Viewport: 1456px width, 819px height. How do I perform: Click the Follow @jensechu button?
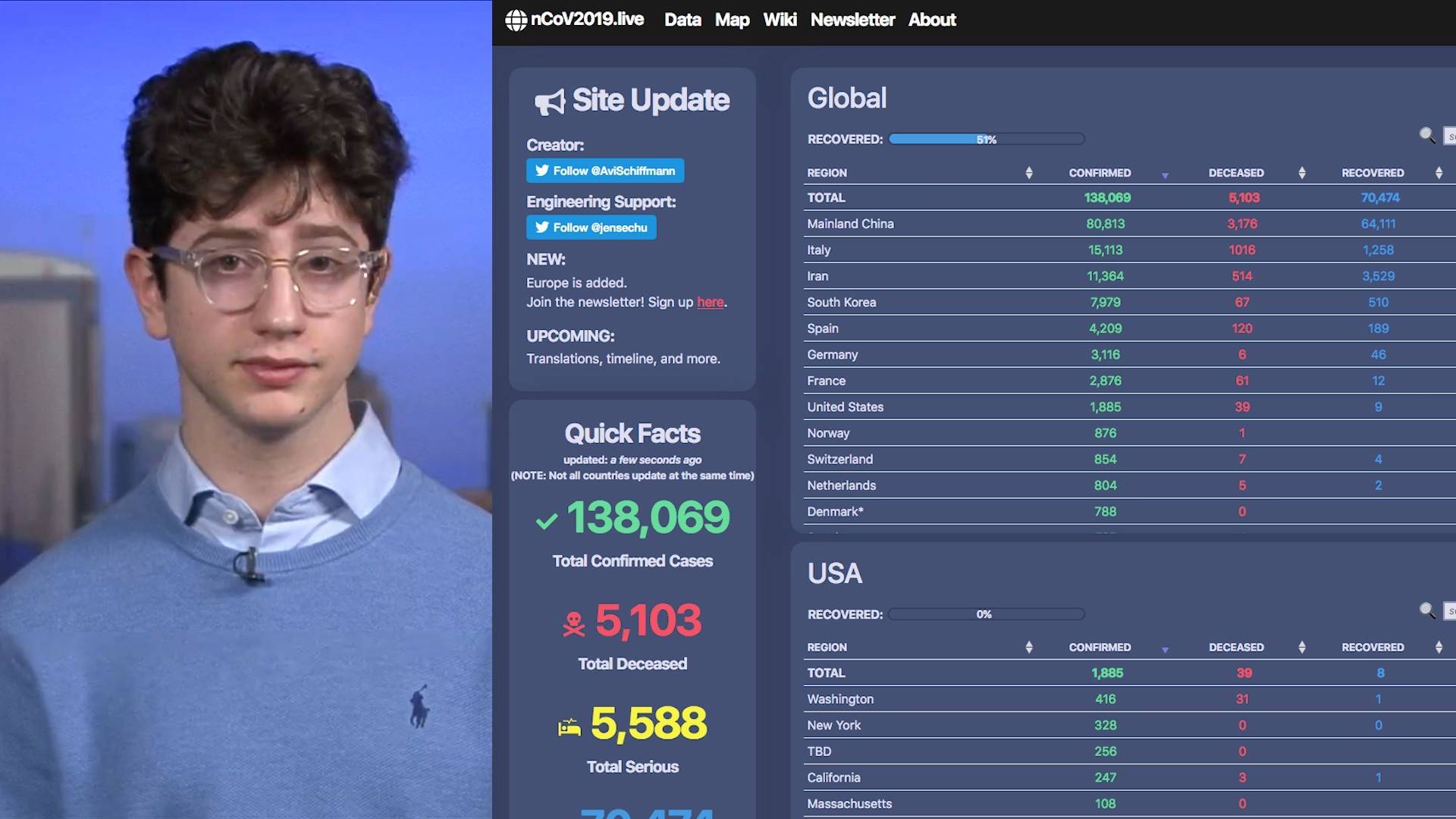coord(591,227)
